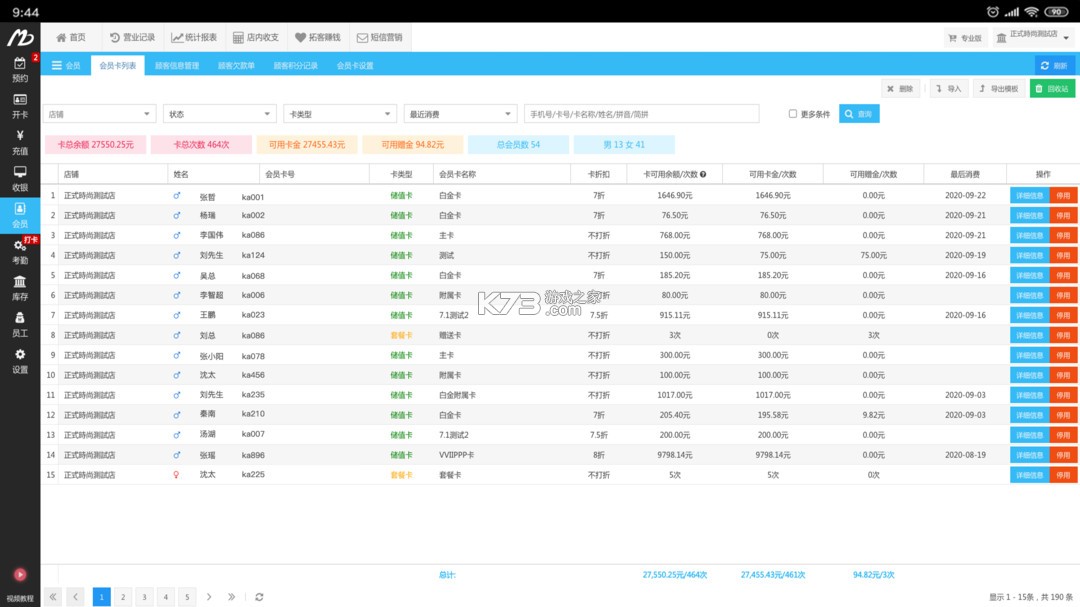Select the 会员 member sidebar icon
Viewport: 1080px width, 607px height.
tap(20, 216)
